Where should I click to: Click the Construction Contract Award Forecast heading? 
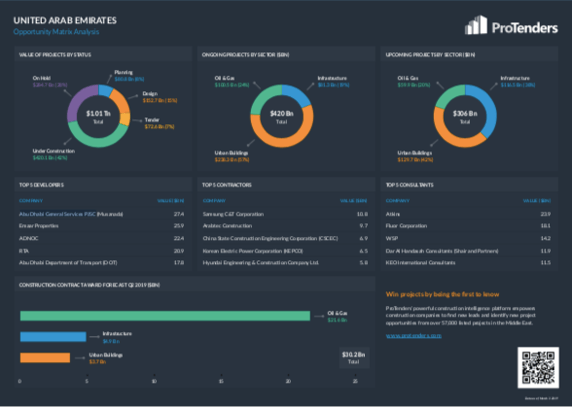pos(89,285)
